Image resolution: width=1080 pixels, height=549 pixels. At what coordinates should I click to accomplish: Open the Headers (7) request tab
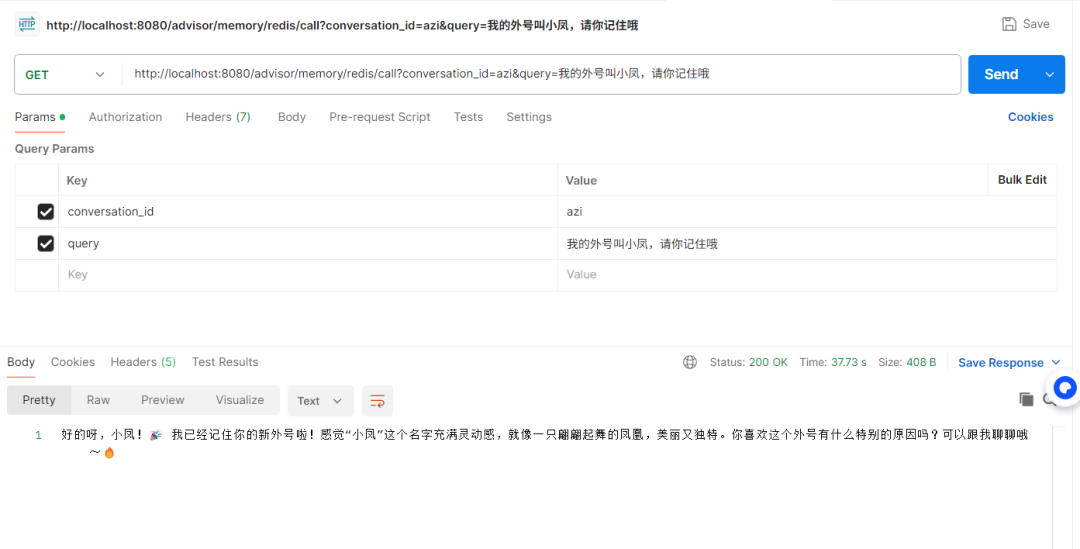tap(218, 117)
